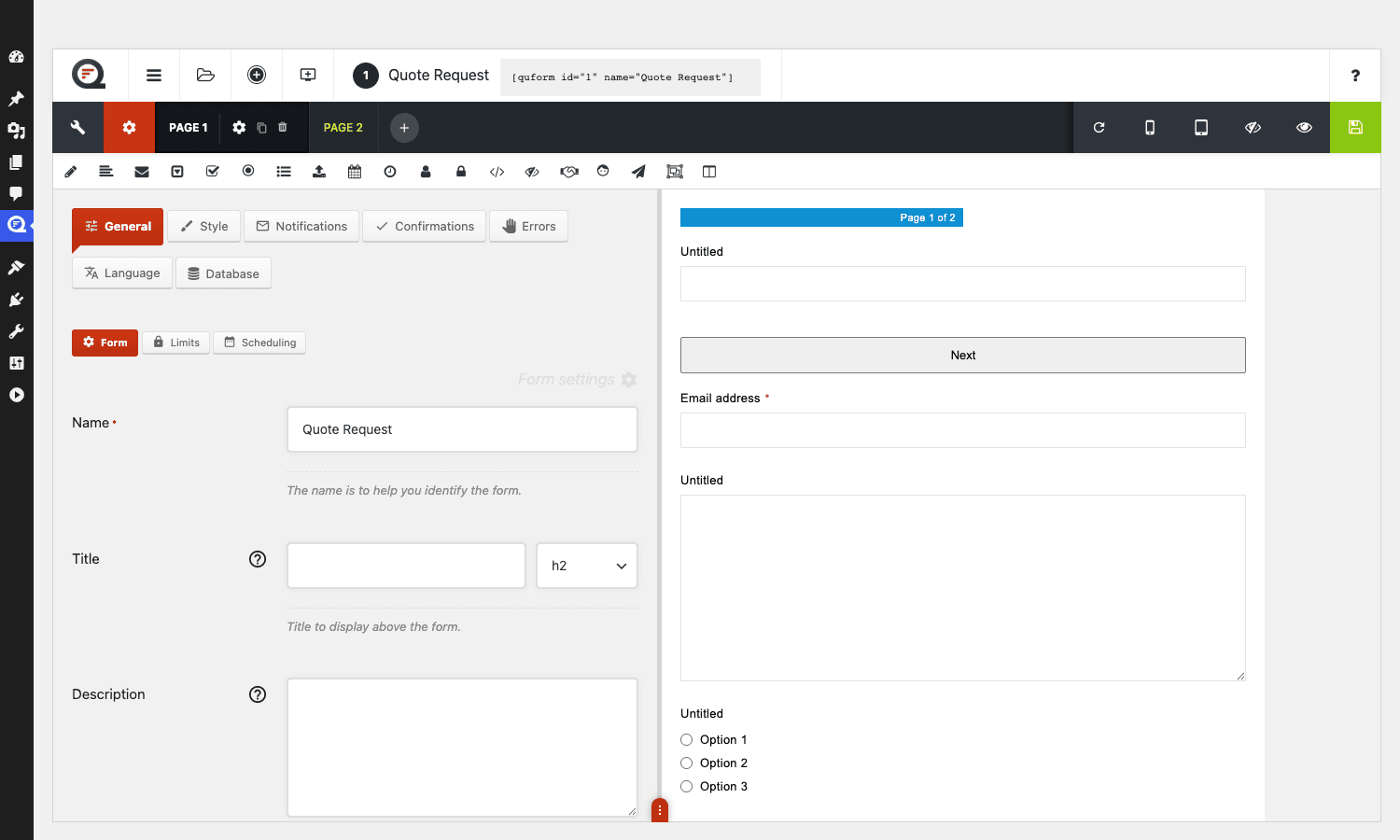Open the hamburger navigation menu
The width and height of the screenshot is (1400, 840).
click(x=154, y=76)
